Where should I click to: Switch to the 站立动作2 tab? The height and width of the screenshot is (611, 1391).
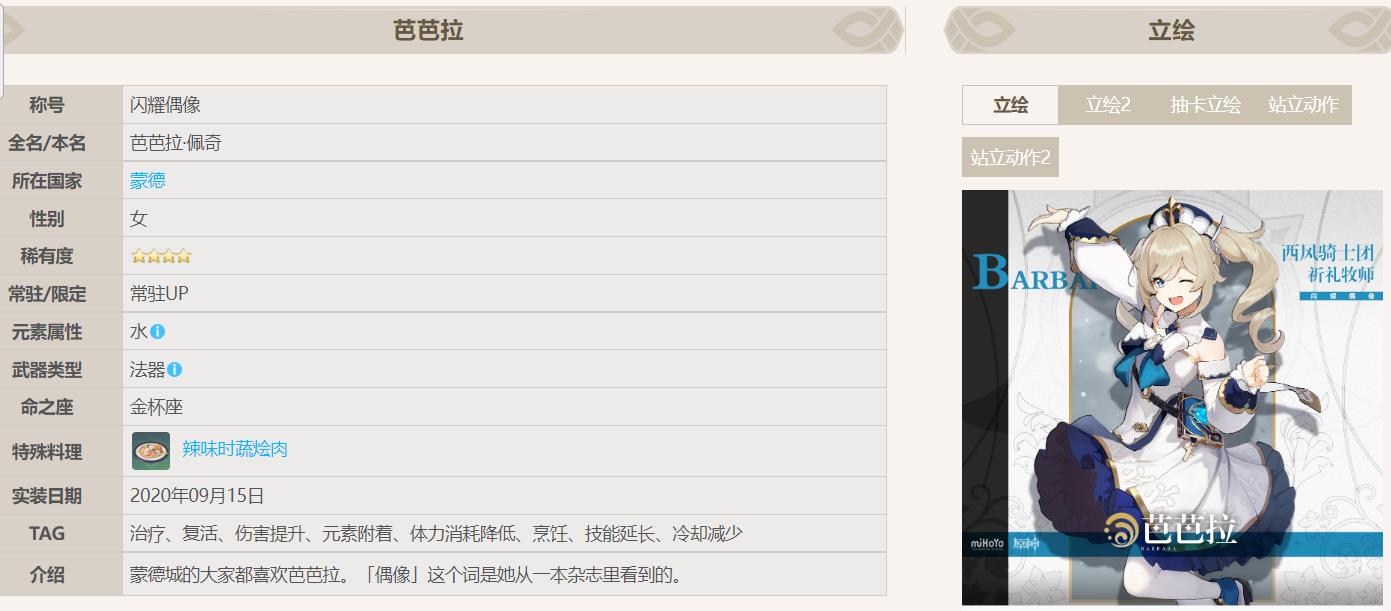pos(1010,158)
